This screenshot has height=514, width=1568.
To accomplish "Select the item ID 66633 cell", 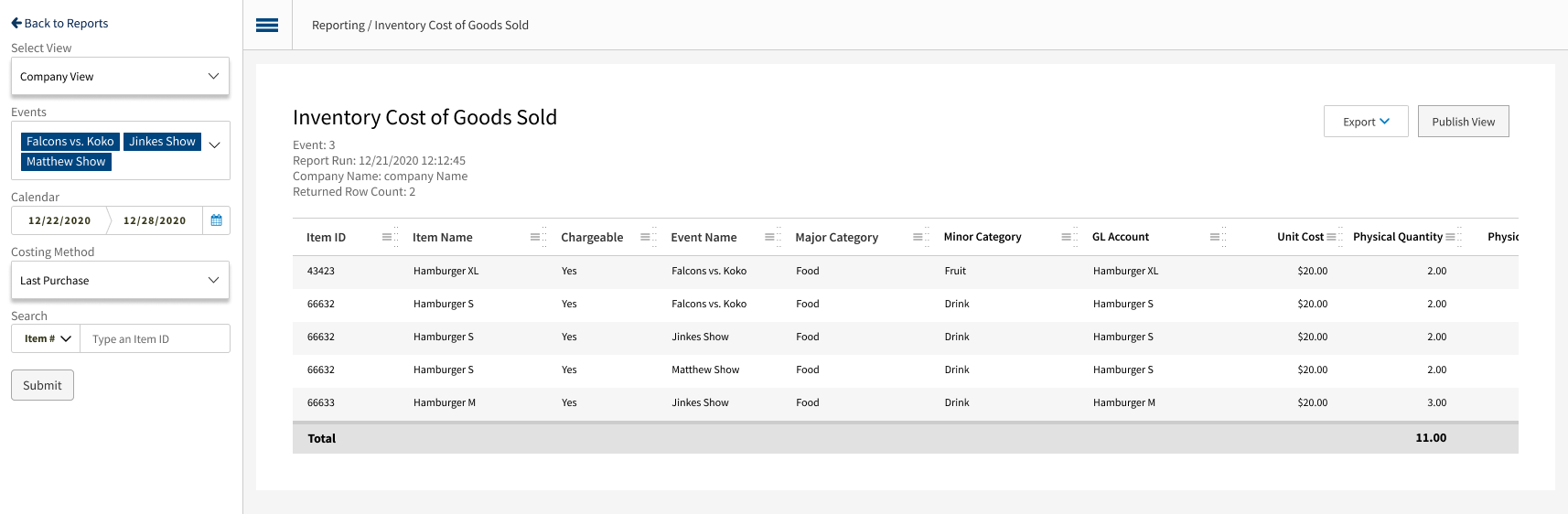I will point(321,402).
